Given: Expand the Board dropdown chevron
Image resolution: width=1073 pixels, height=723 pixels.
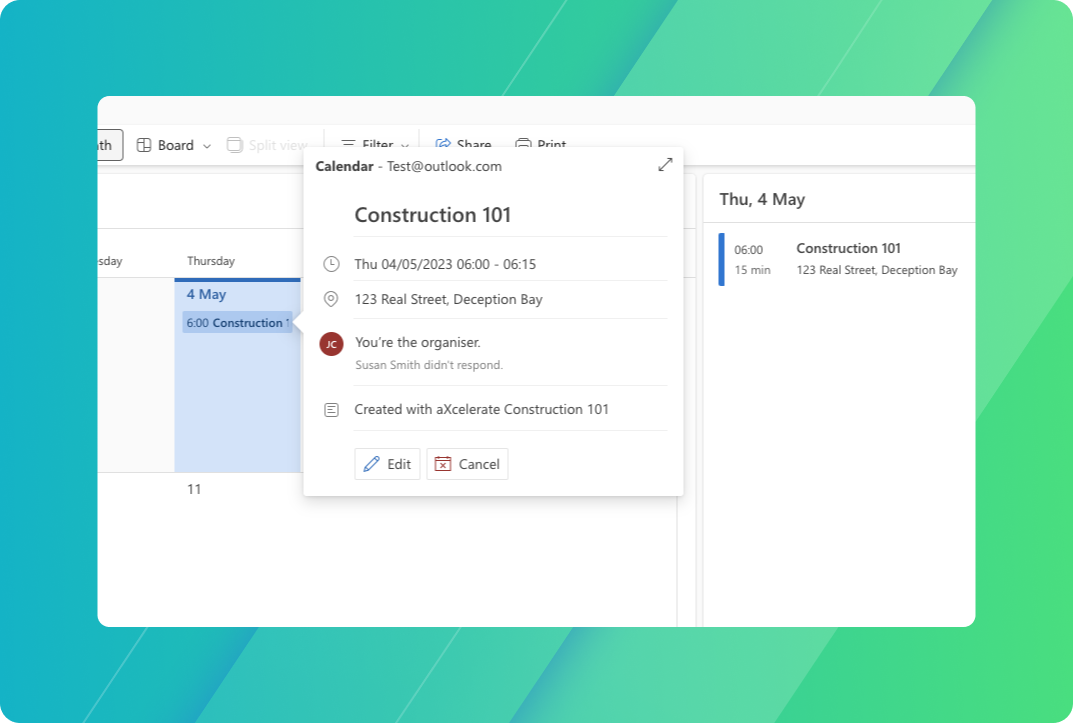Looking at the screenshot, I should pyautogui.click(x=207, y=146).
